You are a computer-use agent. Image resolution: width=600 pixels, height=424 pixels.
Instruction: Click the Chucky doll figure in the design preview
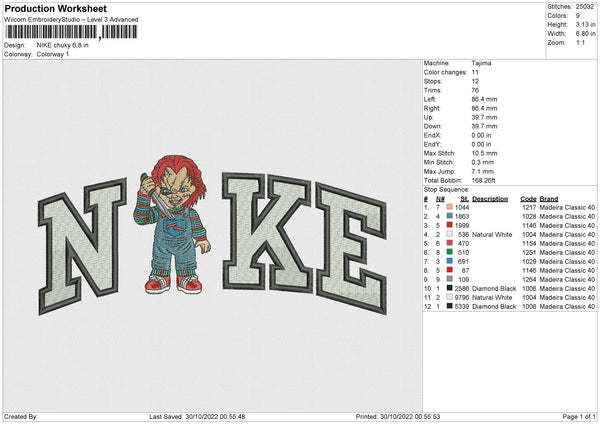pyautogui.click(x=172, y=225)
